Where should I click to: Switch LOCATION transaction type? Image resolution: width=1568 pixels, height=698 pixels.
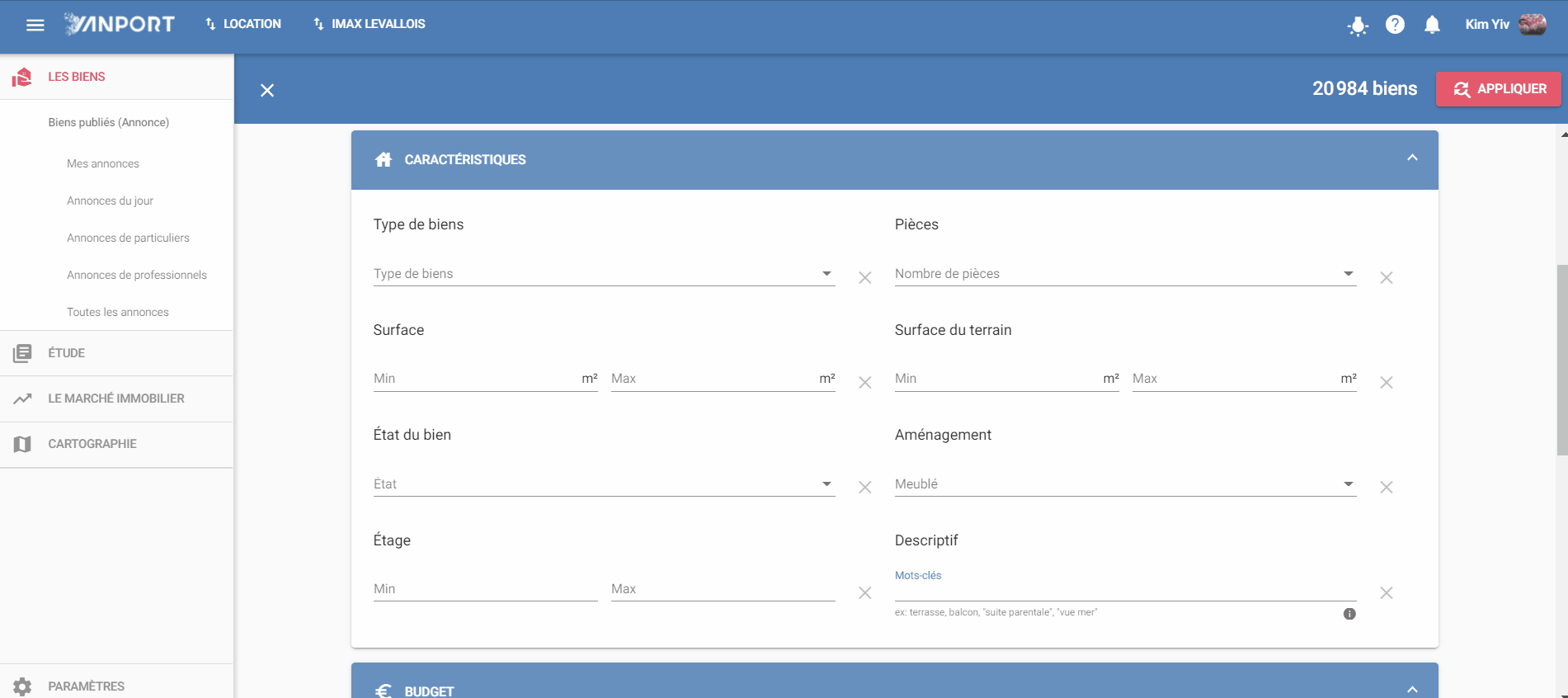pos(242,24)
